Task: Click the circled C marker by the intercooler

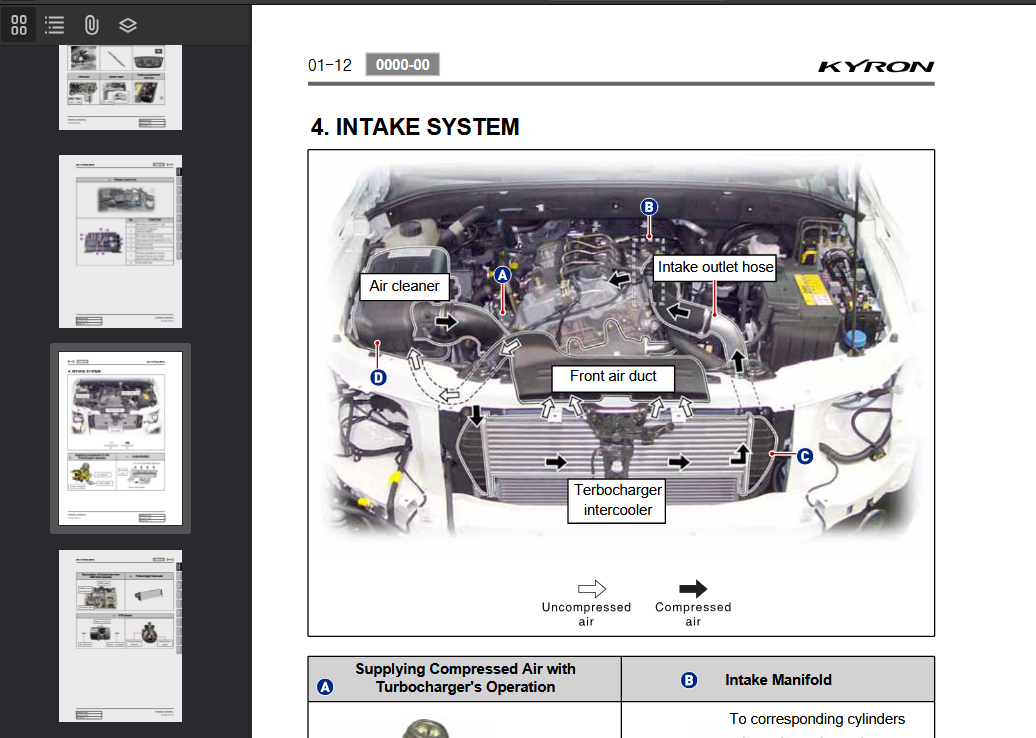Action: point(805,456)
